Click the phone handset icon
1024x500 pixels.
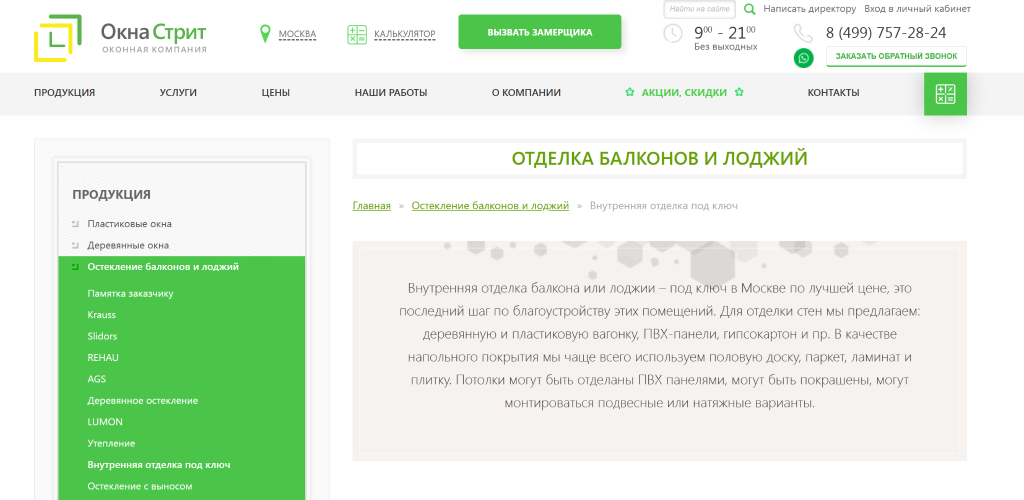point(803,33)
